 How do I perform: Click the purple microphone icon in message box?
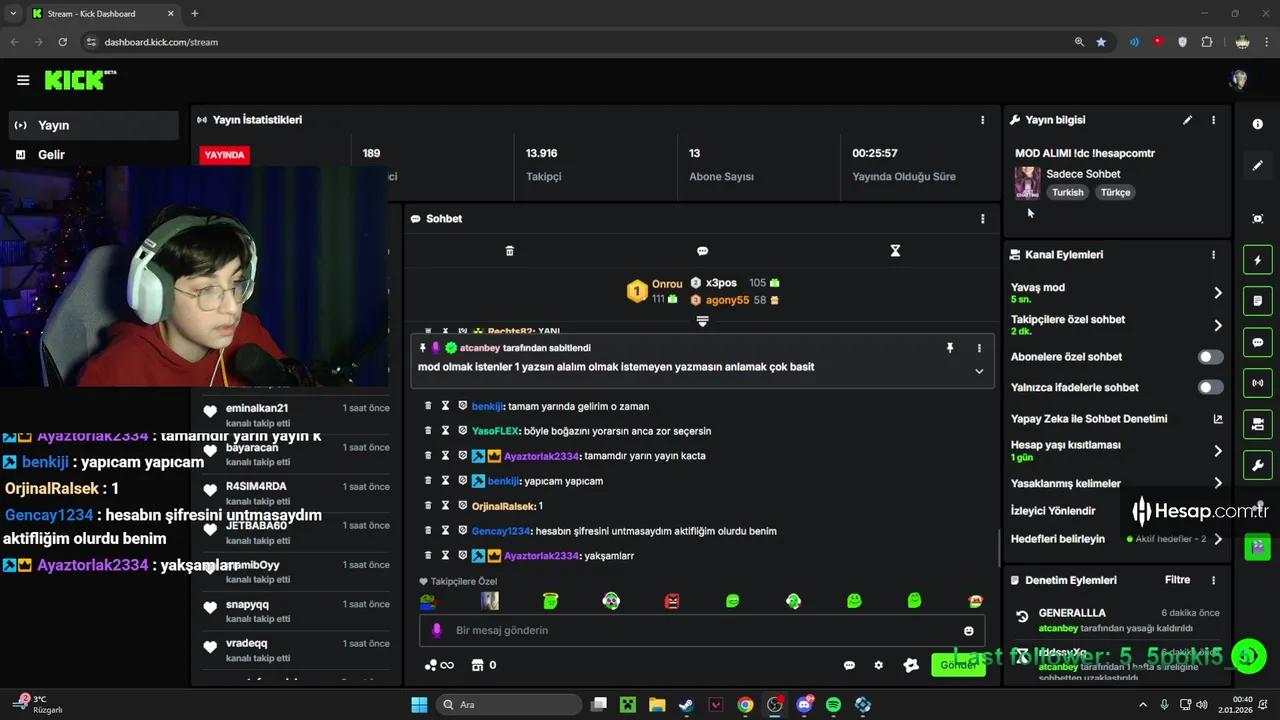[436, 631]
